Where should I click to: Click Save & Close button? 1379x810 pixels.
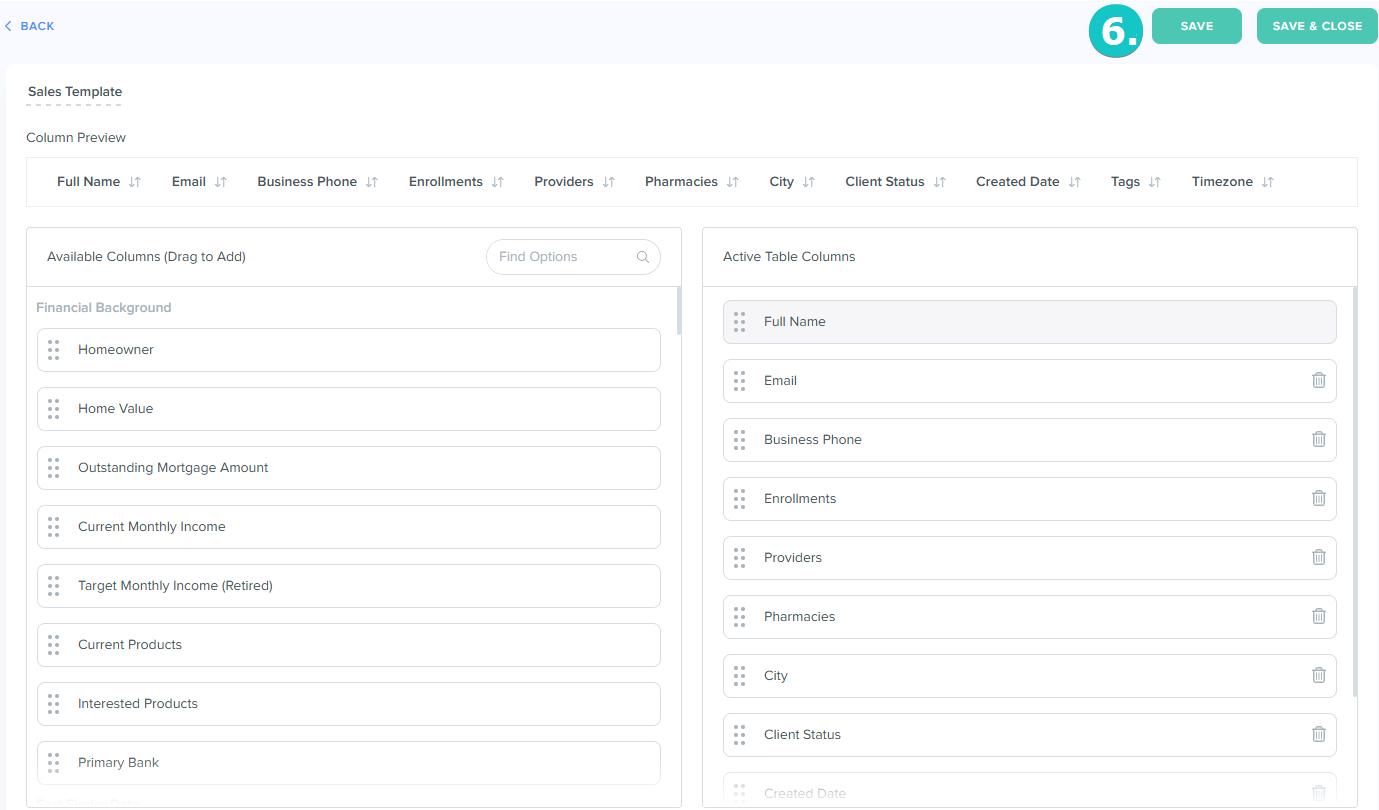(x=1317, y=26)
